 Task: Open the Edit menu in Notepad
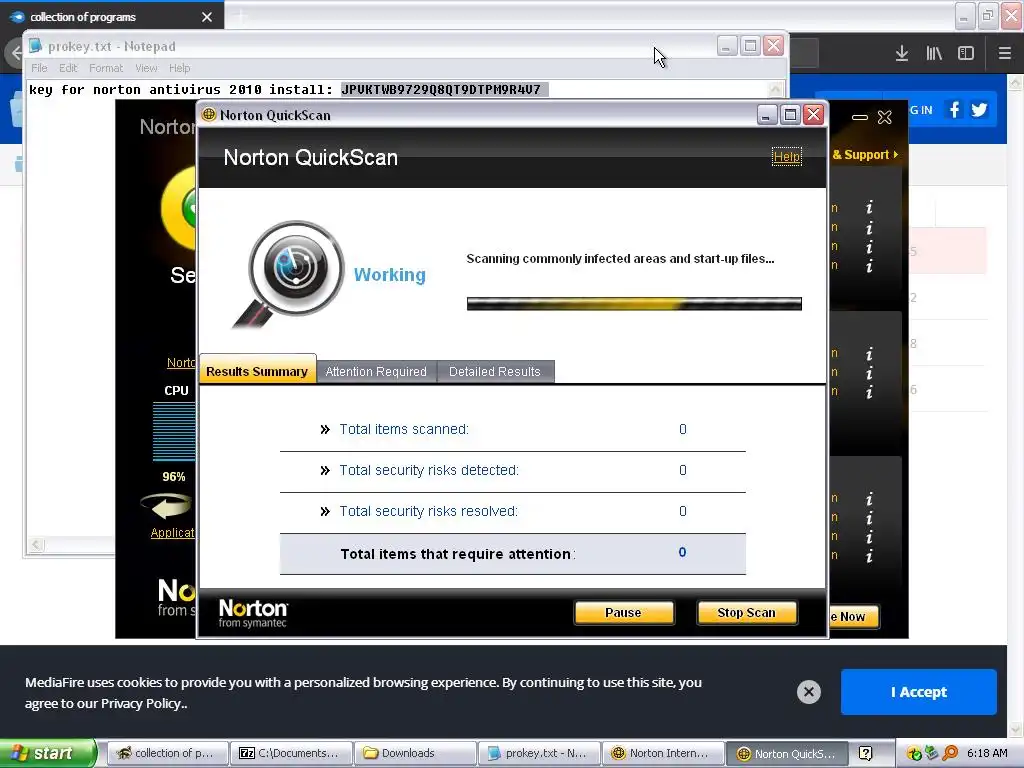click(68, 68)
